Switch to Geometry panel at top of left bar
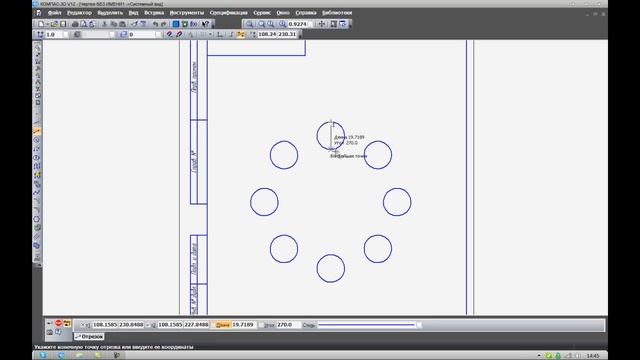The height and width of the screenshot is (360, 640). [x=37, y=47]
